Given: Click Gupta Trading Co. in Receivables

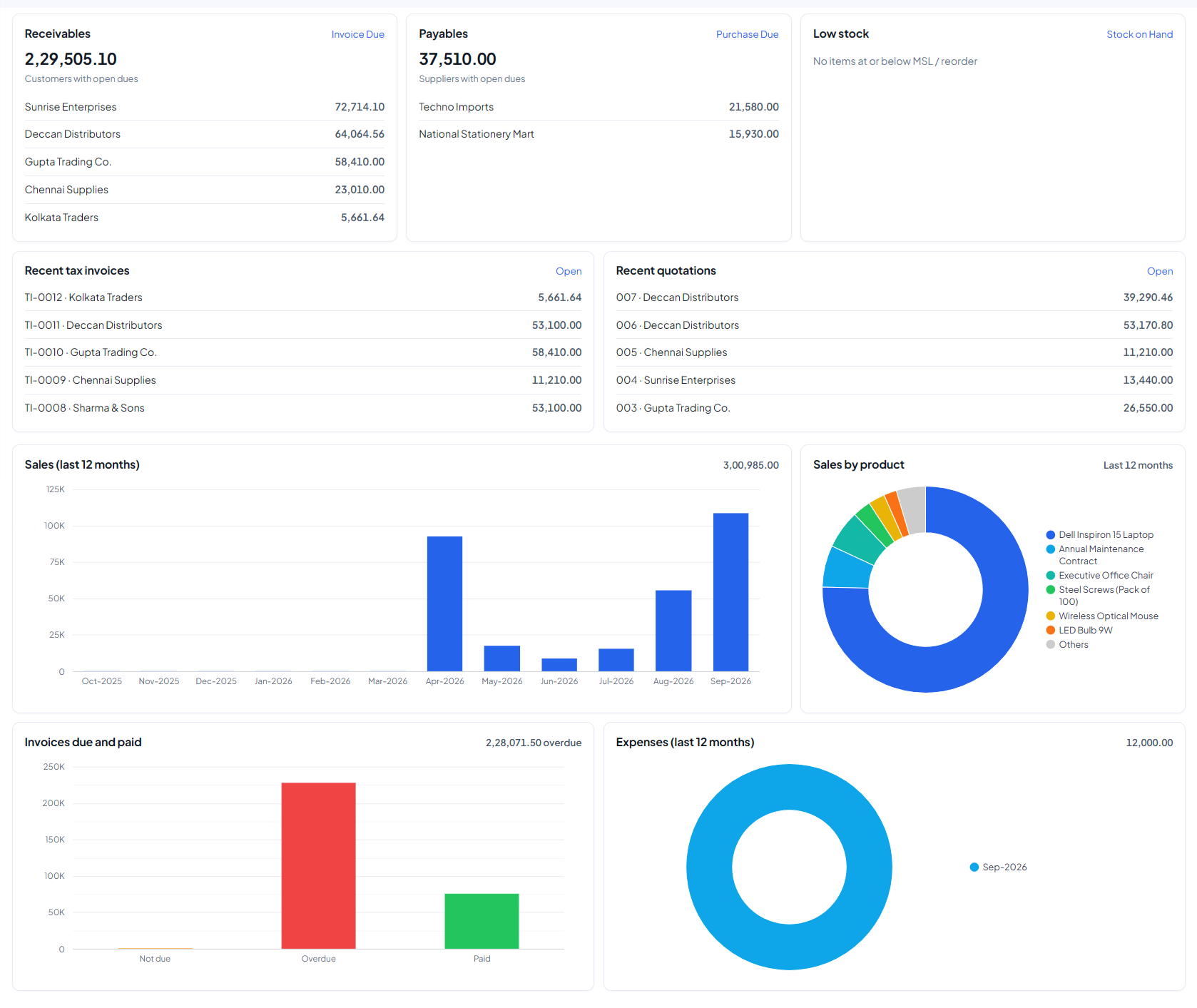Looking at the screenshot, I should (x=68, y=162).
